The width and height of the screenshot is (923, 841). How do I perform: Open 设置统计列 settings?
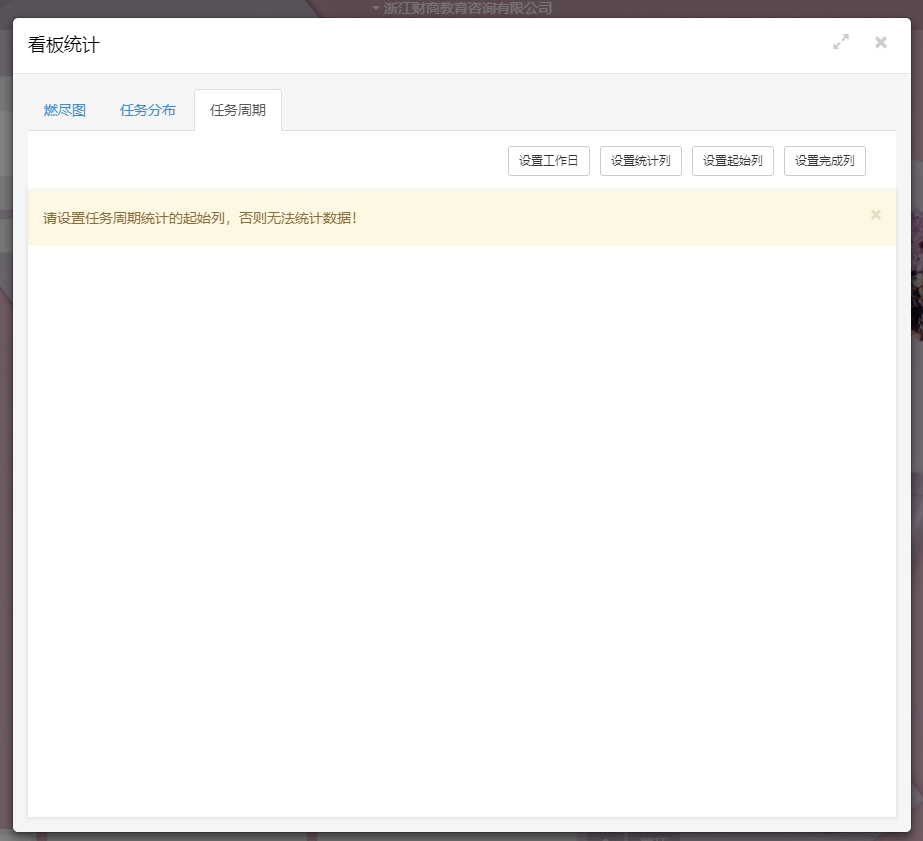640,160
